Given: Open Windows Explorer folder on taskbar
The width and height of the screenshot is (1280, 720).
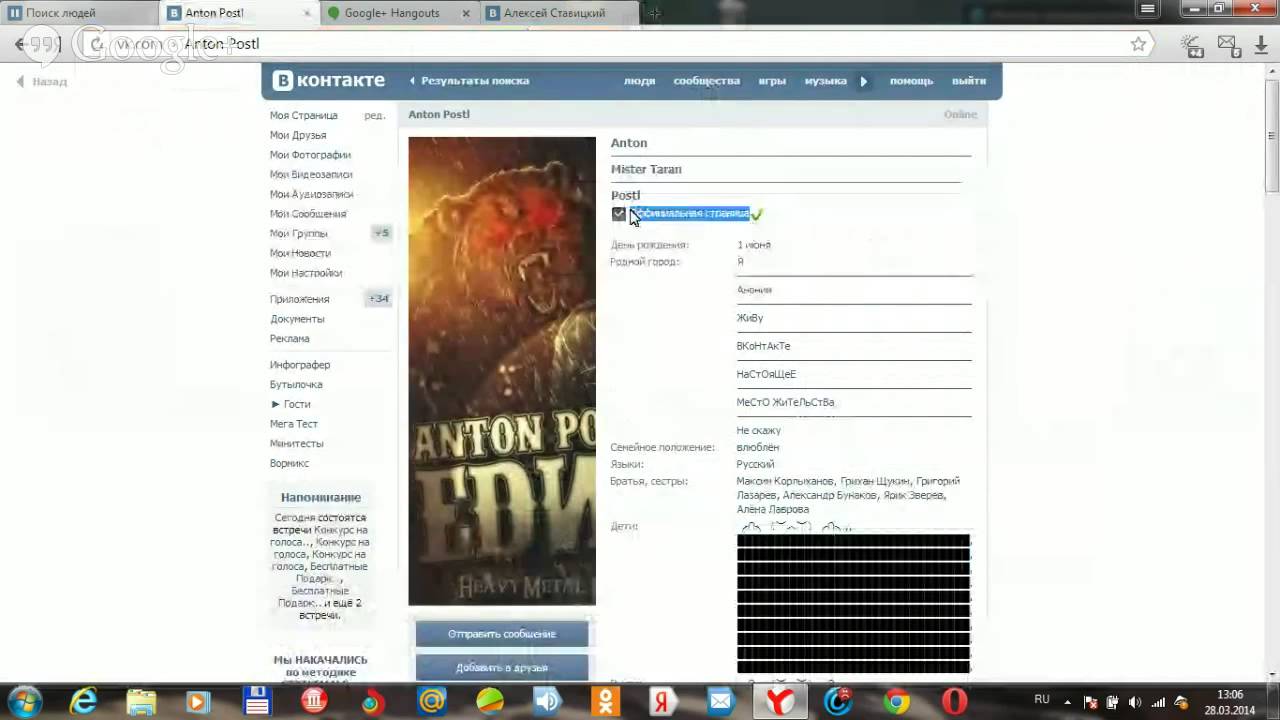Looking at the screenshot, I should (x=142, y=701).
